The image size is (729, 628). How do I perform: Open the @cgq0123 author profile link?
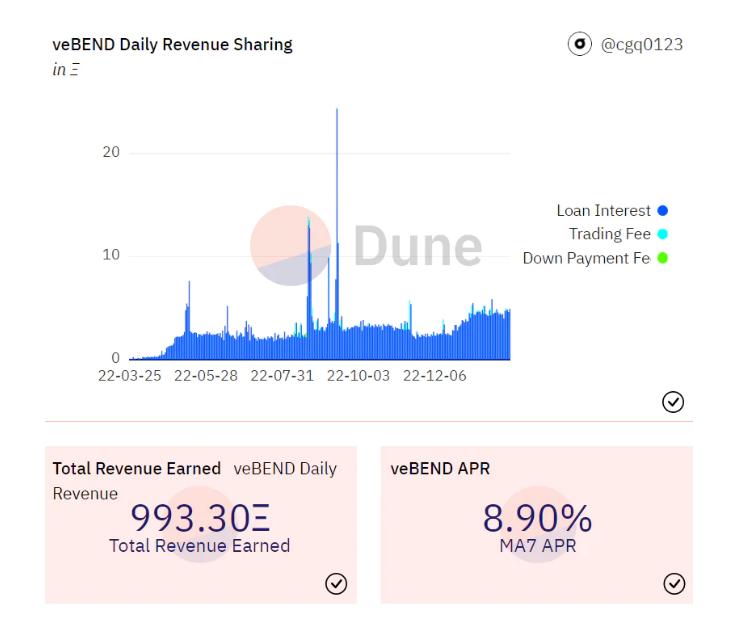click(641, 44)
